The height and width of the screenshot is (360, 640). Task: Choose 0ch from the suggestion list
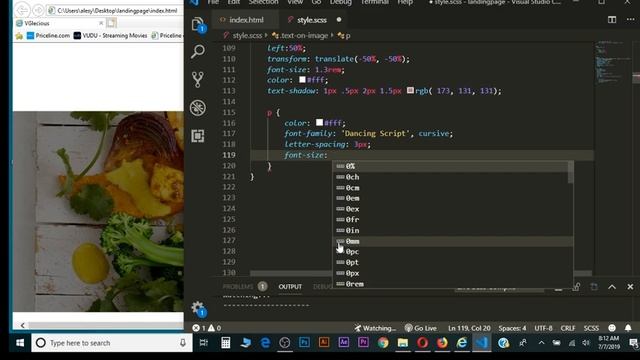click(451, 177)
